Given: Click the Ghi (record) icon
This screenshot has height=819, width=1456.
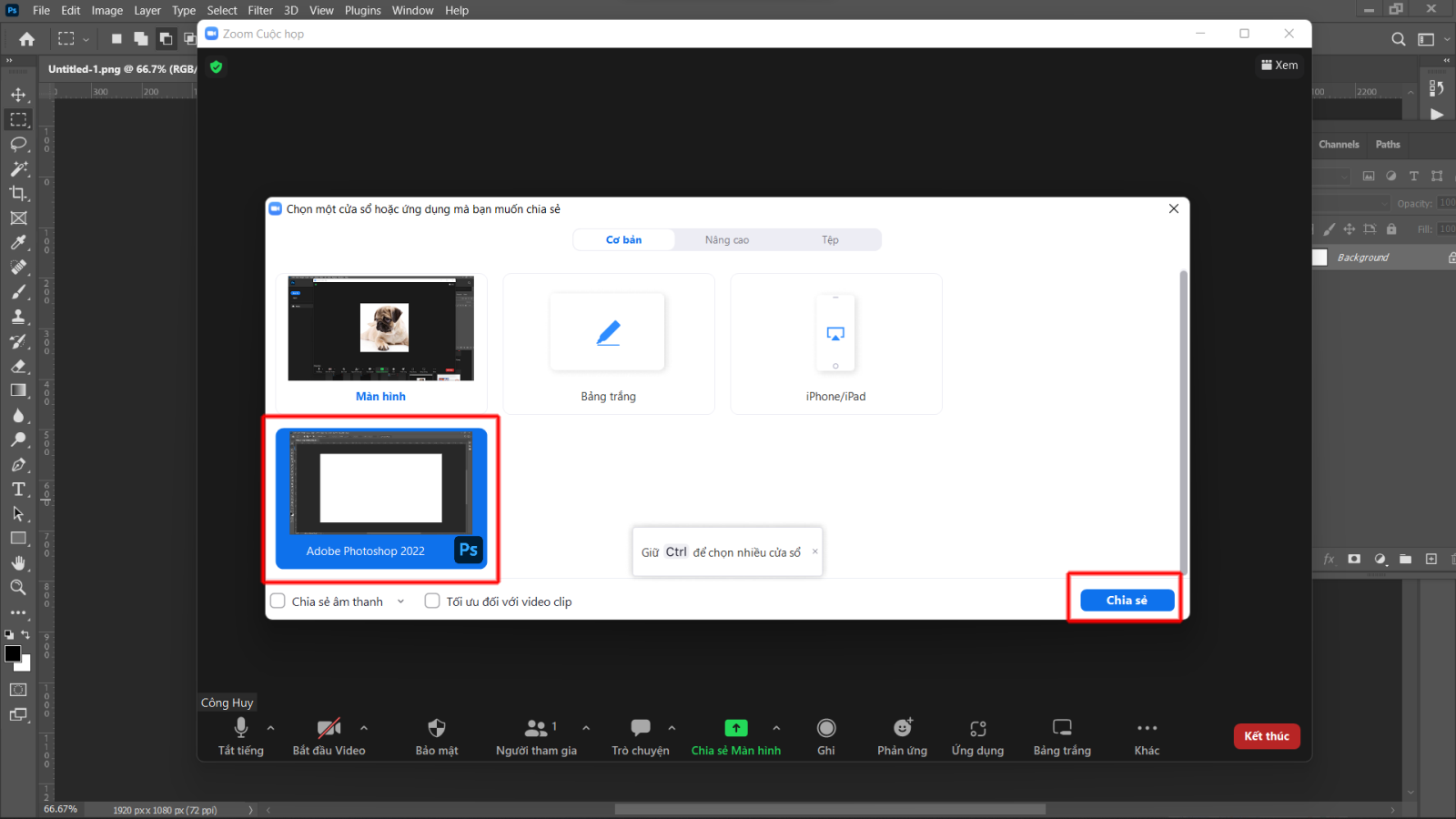Looking at the screenshot, I should (x=825, y=728).
